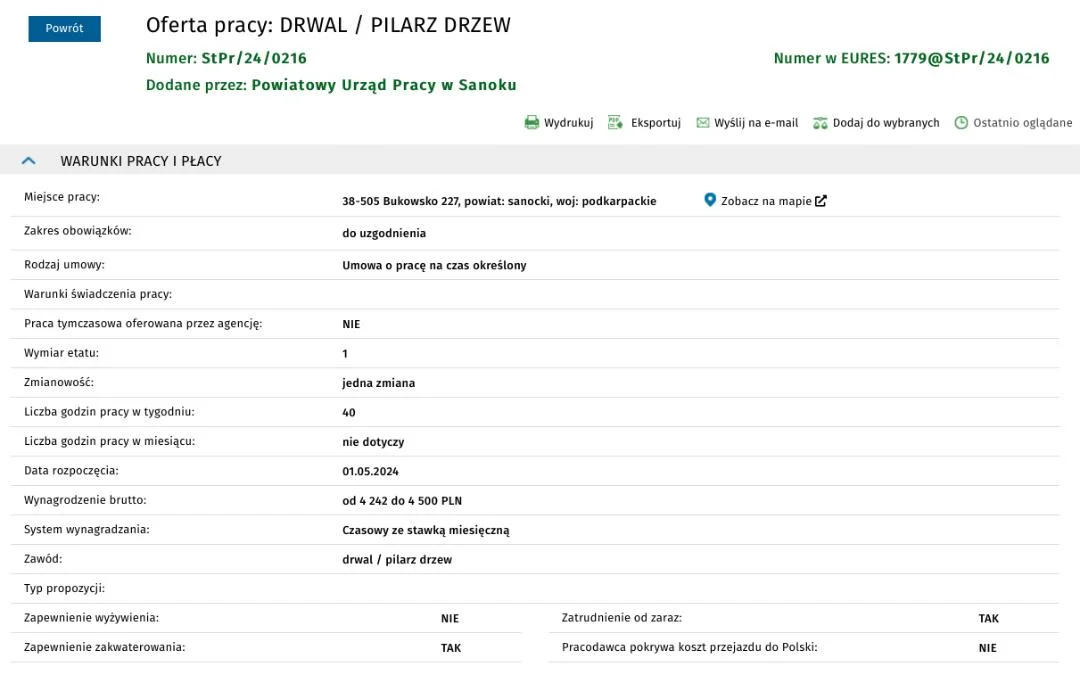Click the EURES number 1779@StPr/24/0216
This screenshot has height=675, width=1080.
pyautogui.click(x=972, y=58)
